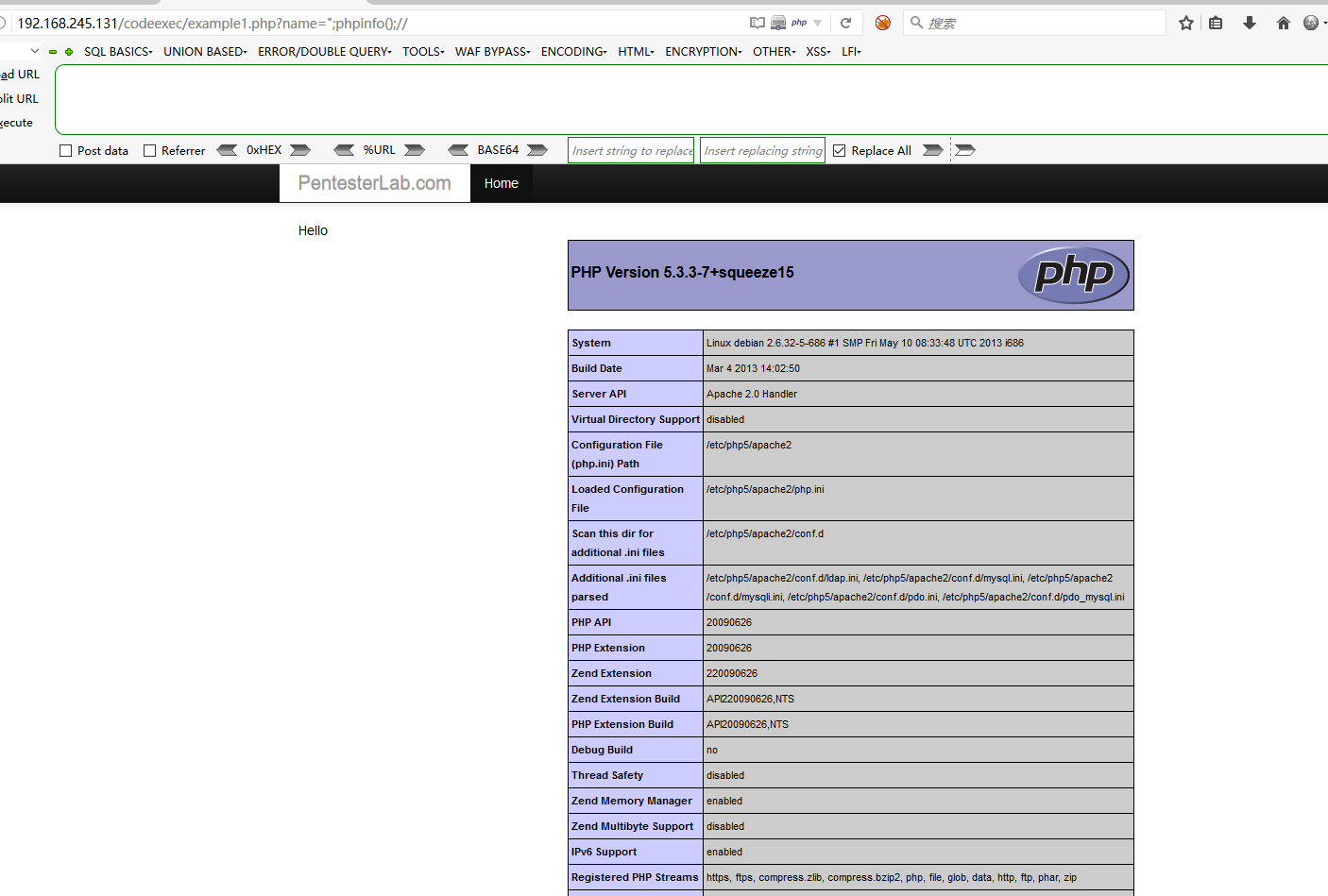Open the XSS menu

pyautogui.click(x=818, y=52)
